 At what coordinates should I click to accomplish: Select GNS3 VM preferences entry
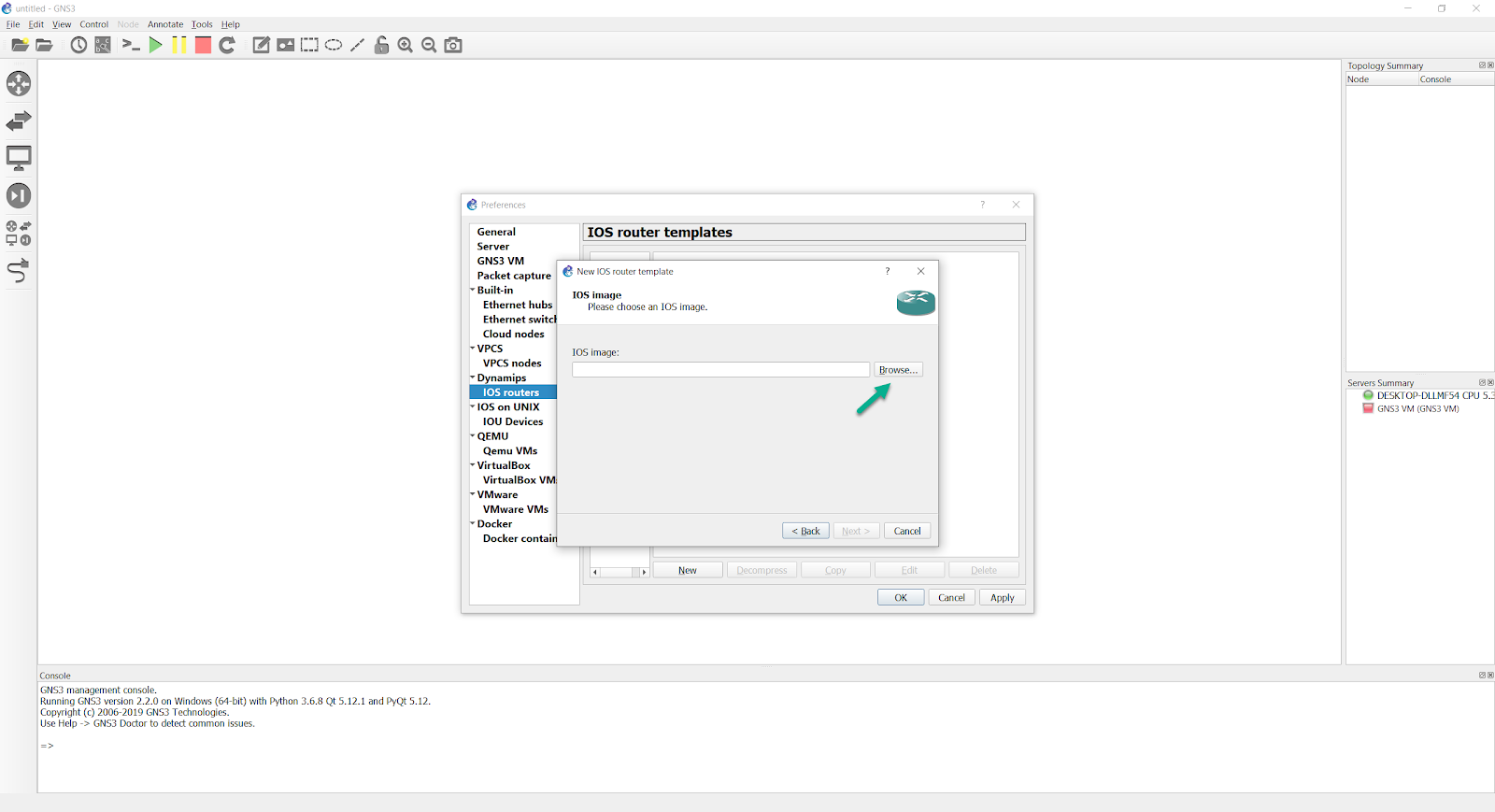(x=501, y=261)
